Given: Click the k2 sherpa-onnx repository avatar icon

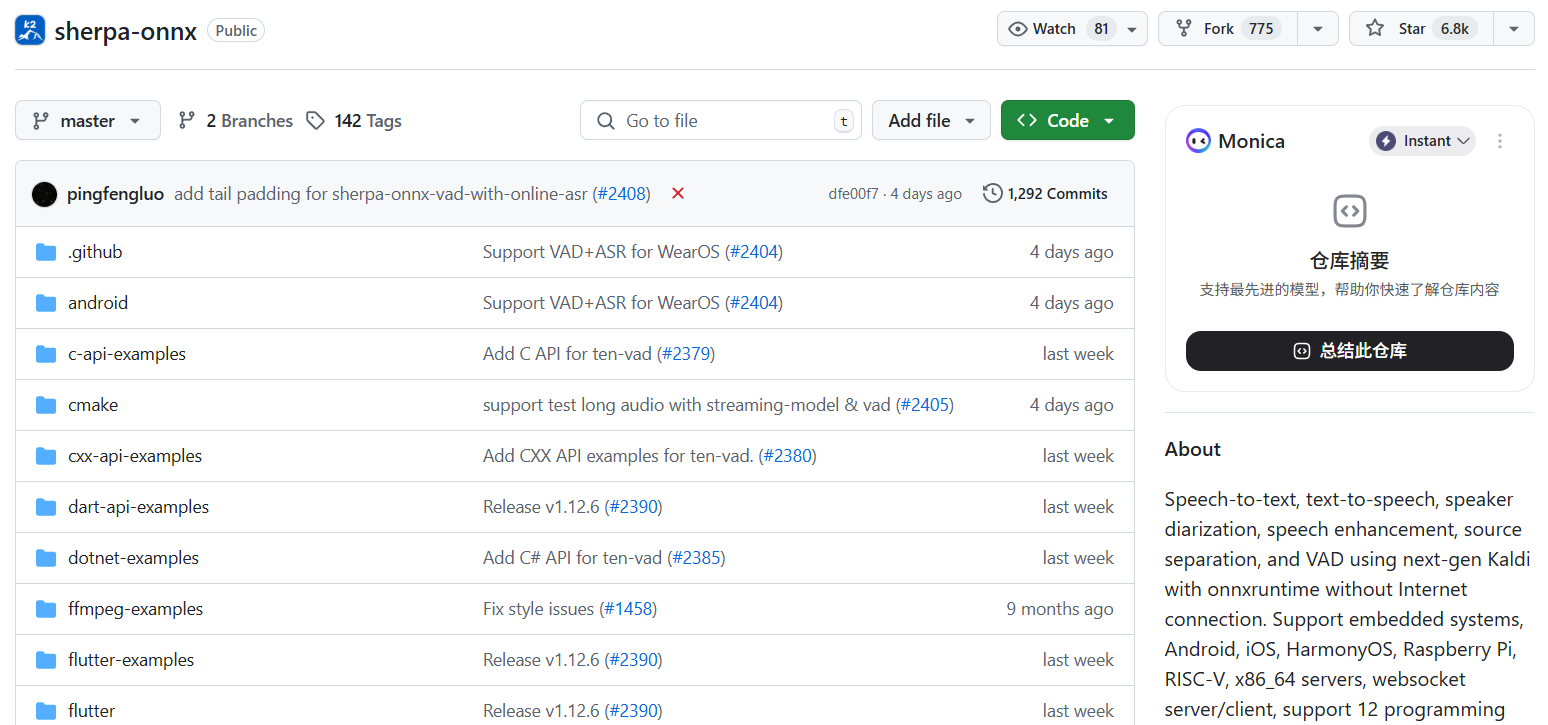Looking at the screenshot, I should coord(30,30).
